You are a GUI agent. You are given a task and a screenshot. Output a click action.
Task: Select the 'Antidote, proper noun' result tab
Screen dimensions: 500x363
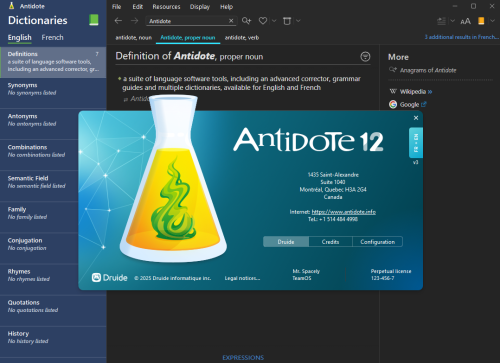coord(188,38)
